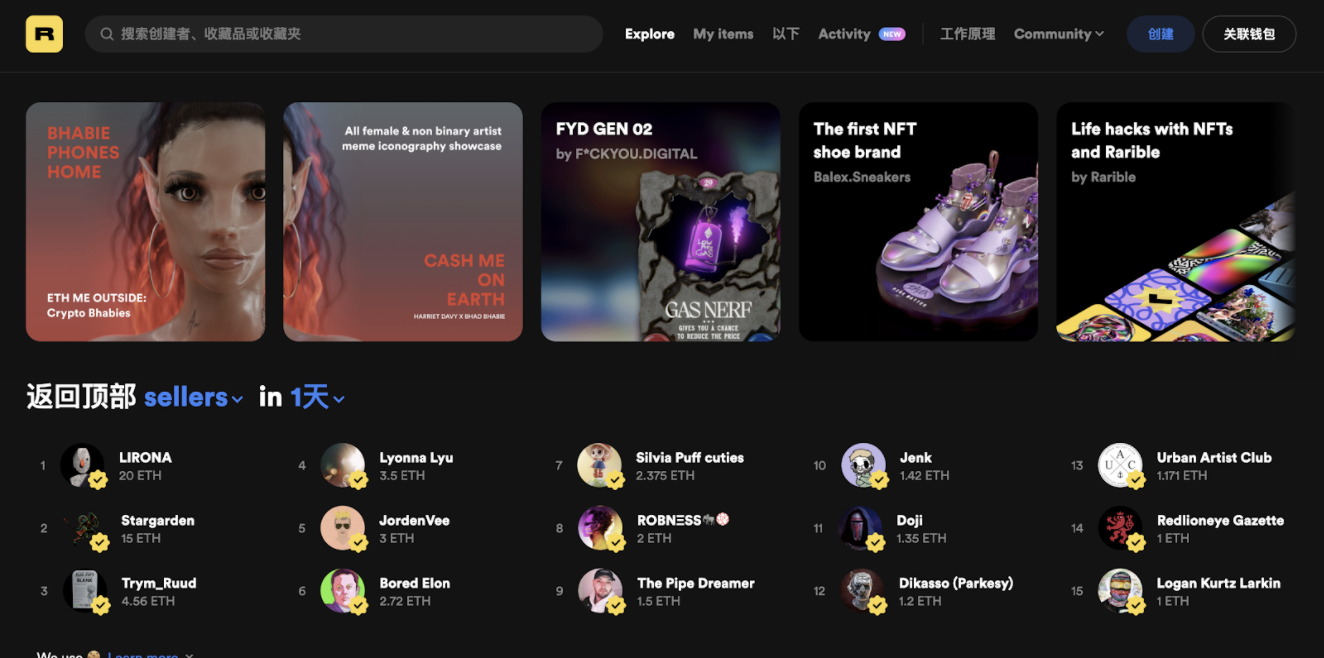Go to the Explore tab

pyautogui.click(x=649, y=34)
